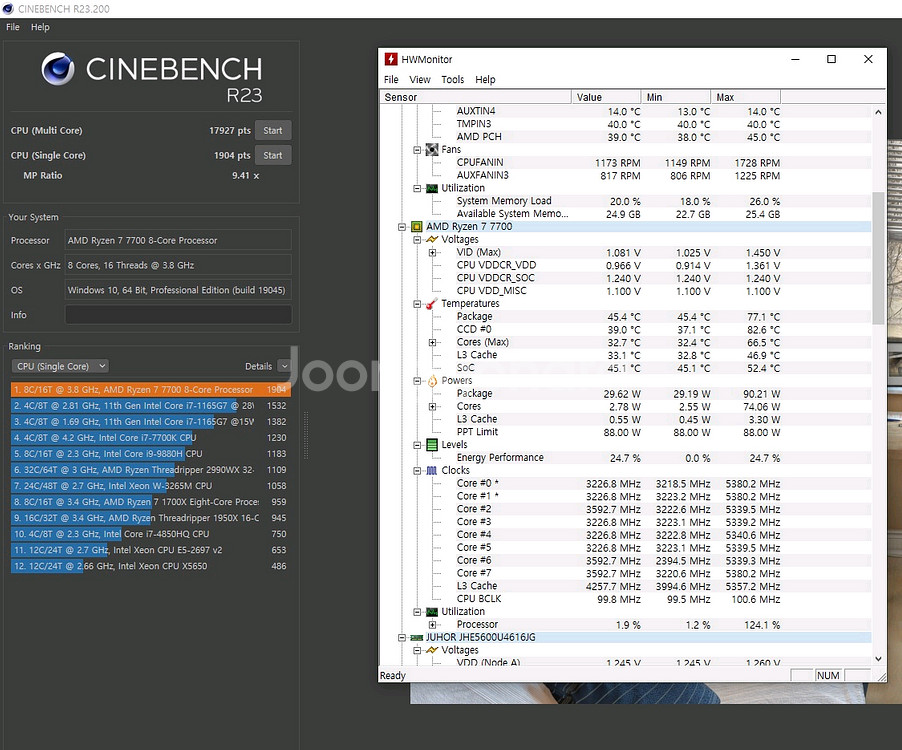Collapse the Levels node
Viewport: 902px width, 750px height.
417,445
